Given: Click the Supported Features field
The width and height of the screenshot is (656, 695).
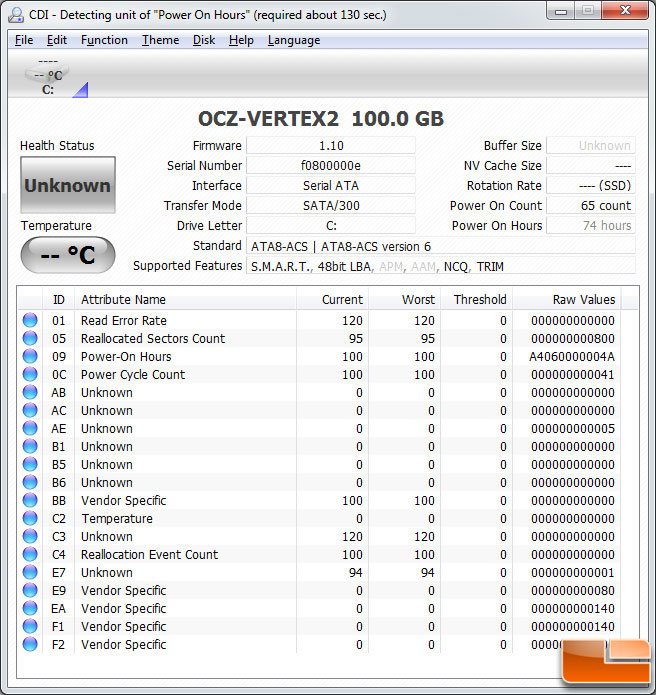Looking at the screenshot, I should pos(441,266).
